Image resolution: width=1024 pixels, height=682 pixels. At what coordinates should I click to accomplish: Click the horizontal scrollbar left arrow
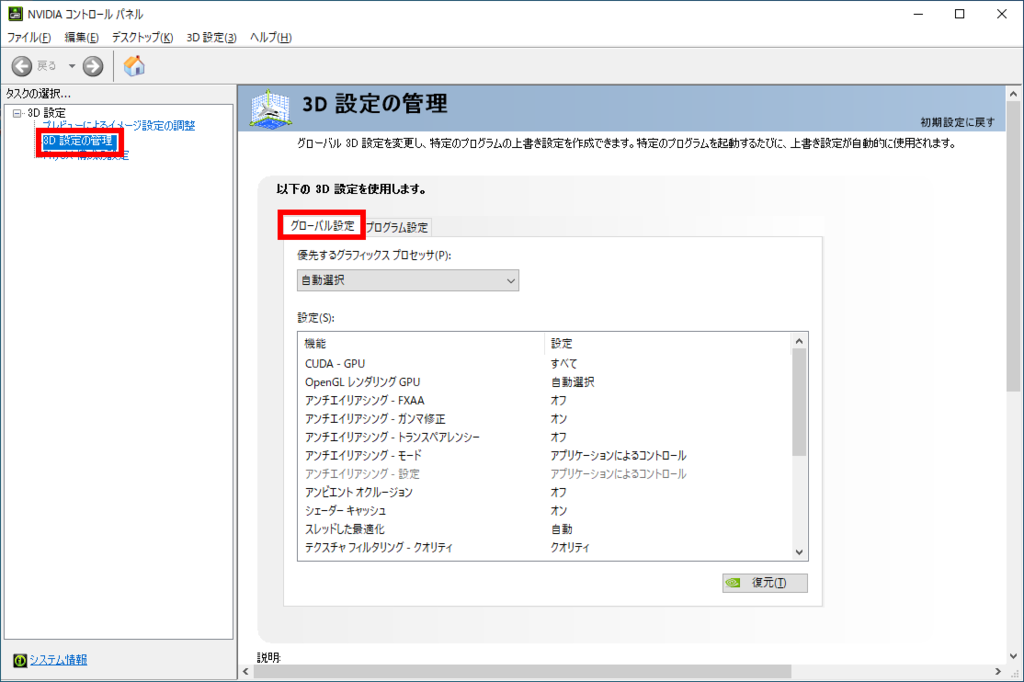246,672
